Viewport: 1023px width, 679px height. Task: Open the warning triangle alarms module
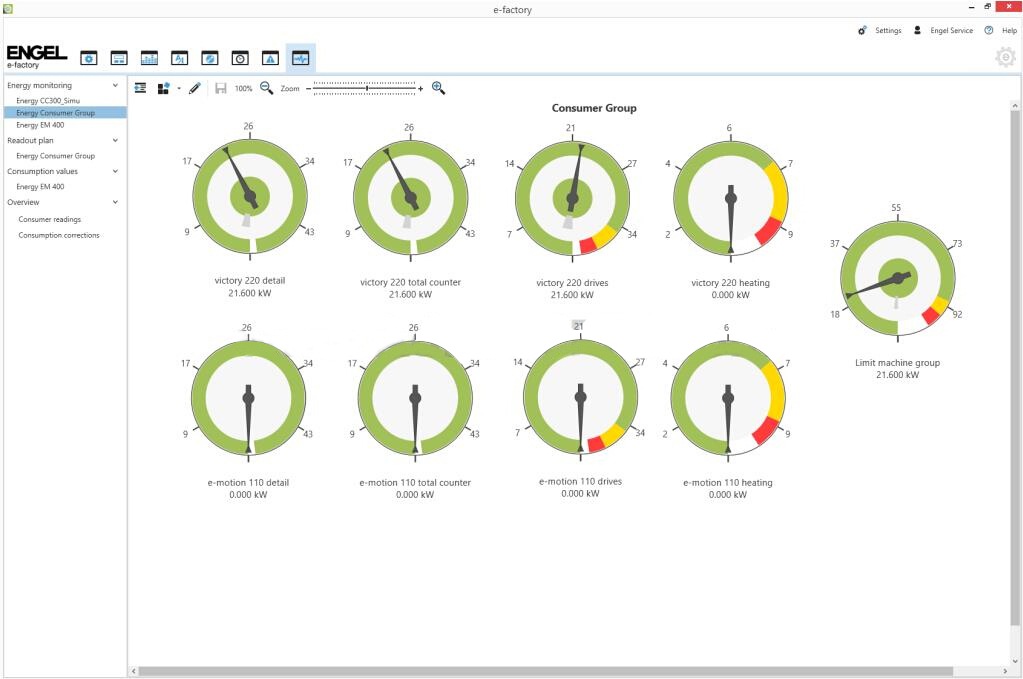point(269,58)
